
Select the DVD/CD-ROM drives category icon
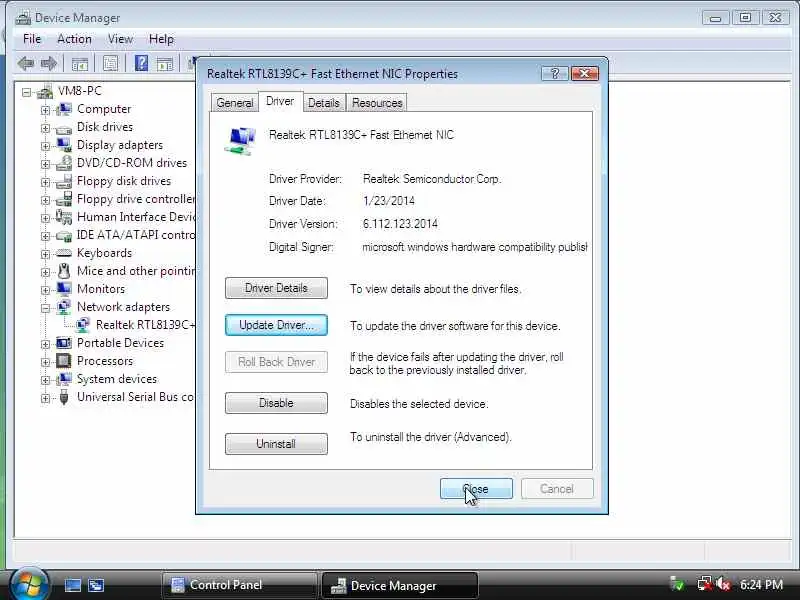64,163
